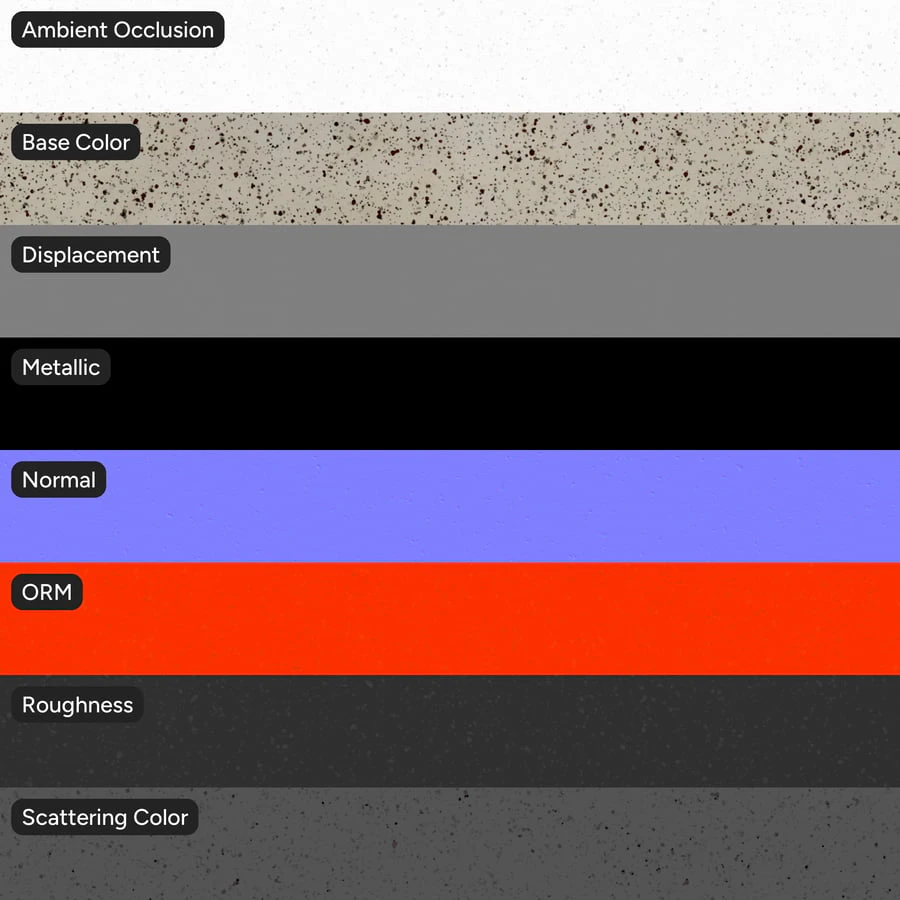Click the Normal label badge
The width and height of the screenshot is (900, 900).
coord(59,480)
